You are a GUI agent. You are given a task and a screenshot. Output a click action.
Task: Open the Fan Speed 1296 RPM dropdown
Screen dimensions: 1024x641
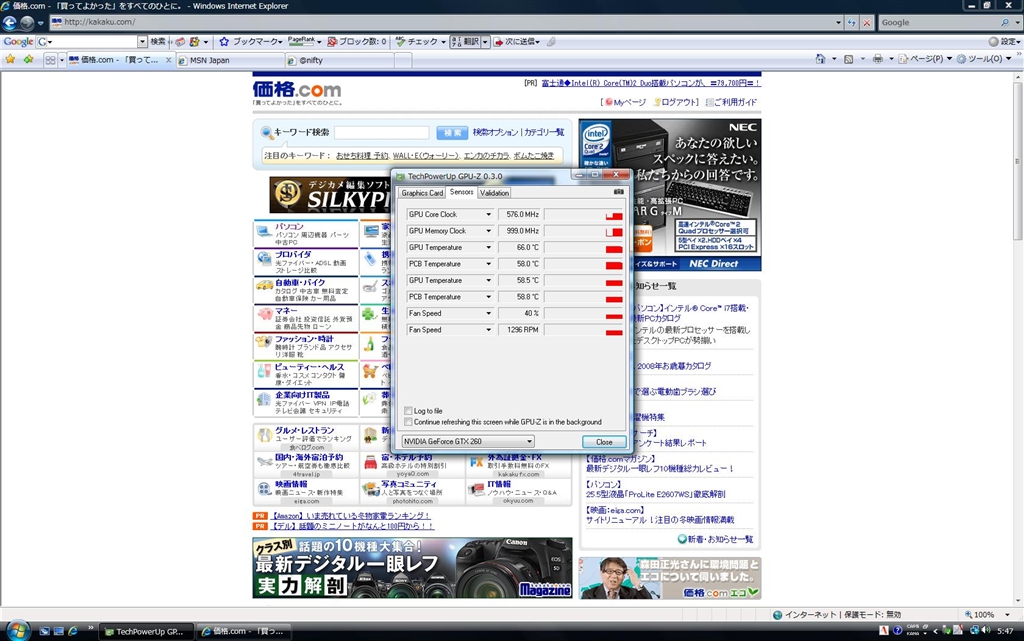pos(488,330)
